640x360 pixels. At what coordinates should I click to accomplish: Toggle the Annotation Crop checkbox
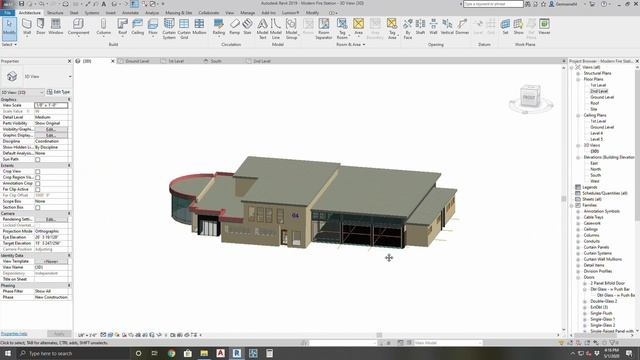[38, 183]
